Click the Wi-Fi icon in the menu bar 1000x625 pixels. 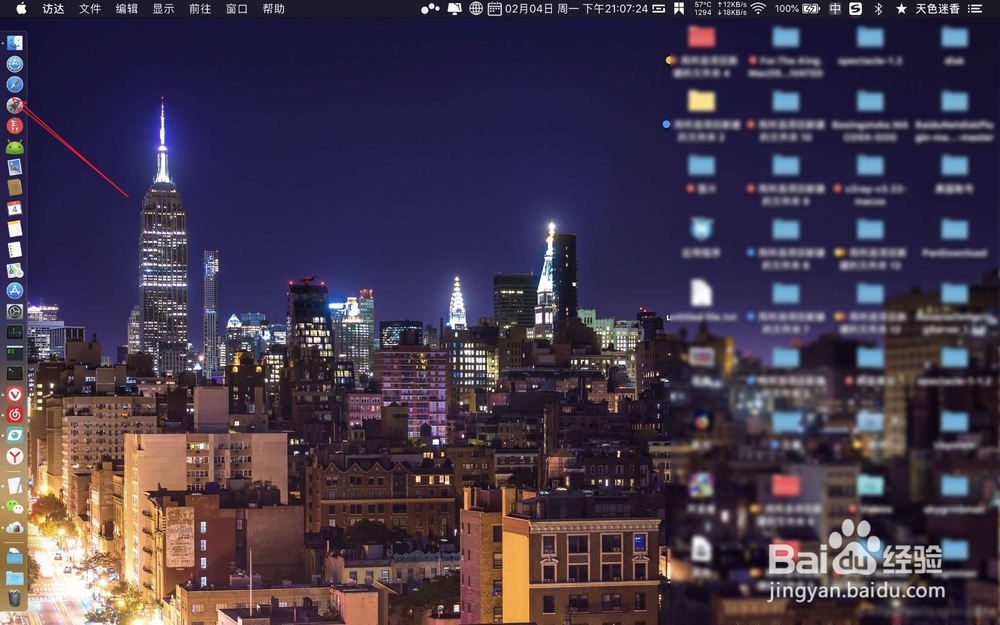[760, 10]
